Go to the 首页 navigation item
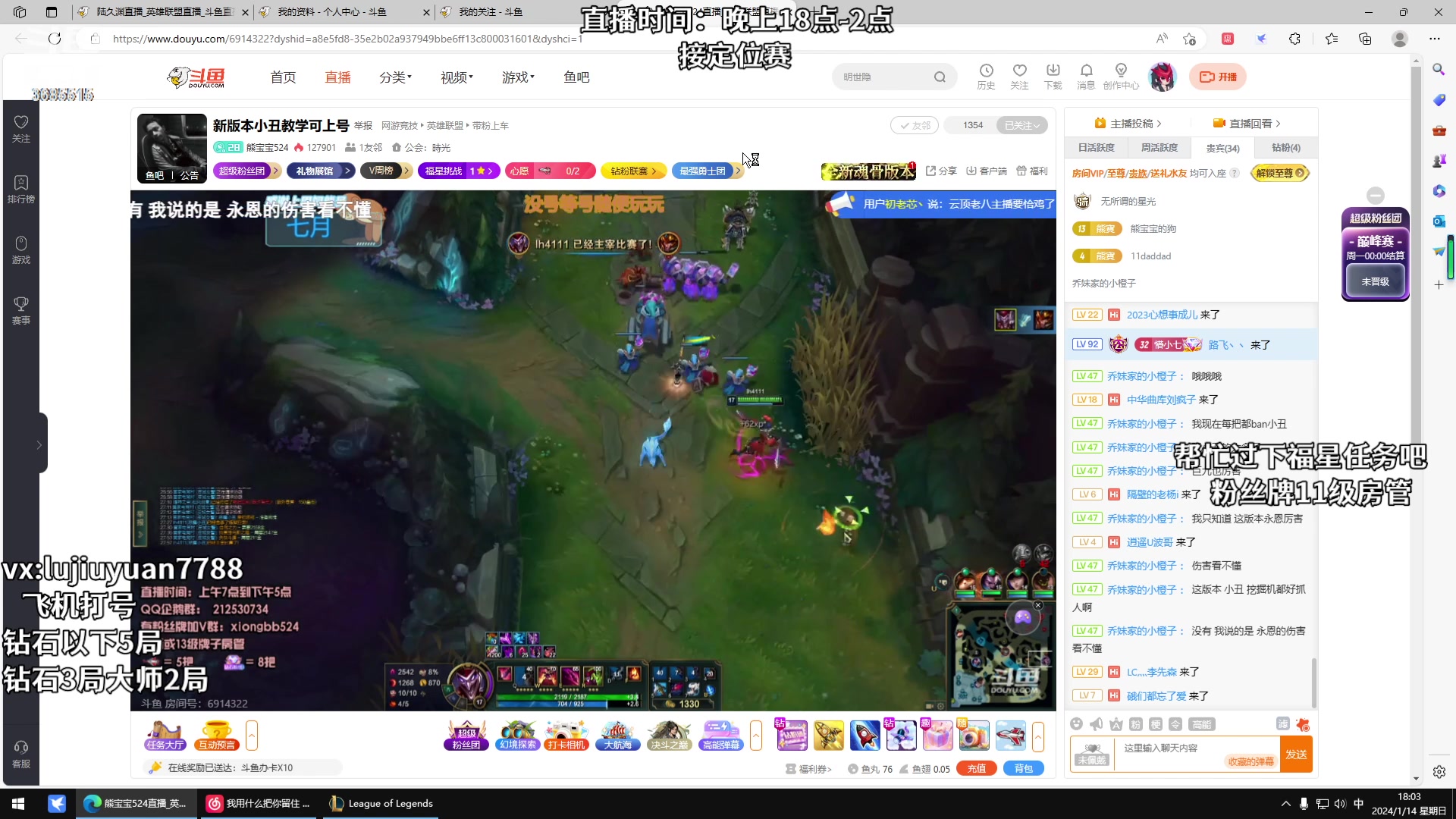The height and width of the screenshot is (819, 1456). click(283, 77)
